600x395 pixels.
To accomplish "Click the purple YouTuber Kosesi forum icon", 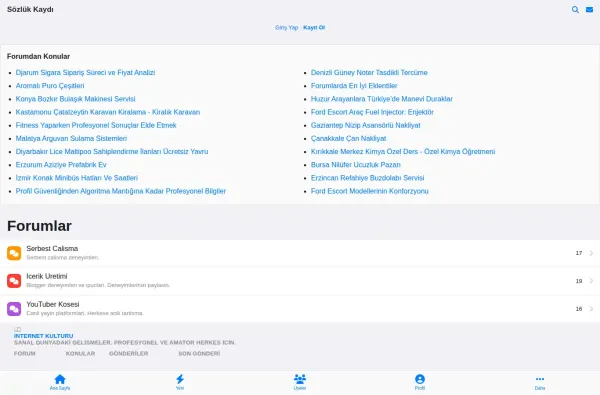I will [14, 309].
